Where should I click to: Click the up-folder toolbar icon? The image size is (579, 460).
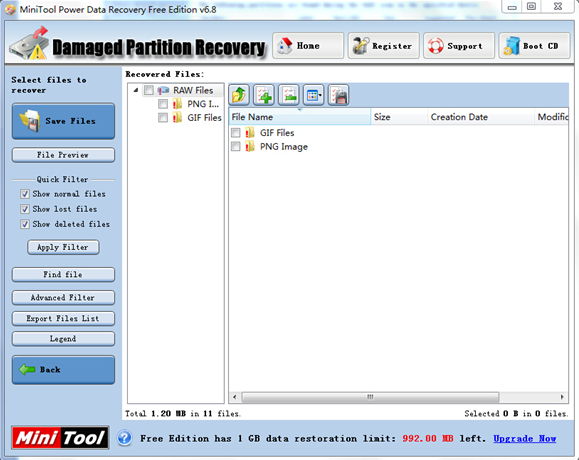(239, 95)
